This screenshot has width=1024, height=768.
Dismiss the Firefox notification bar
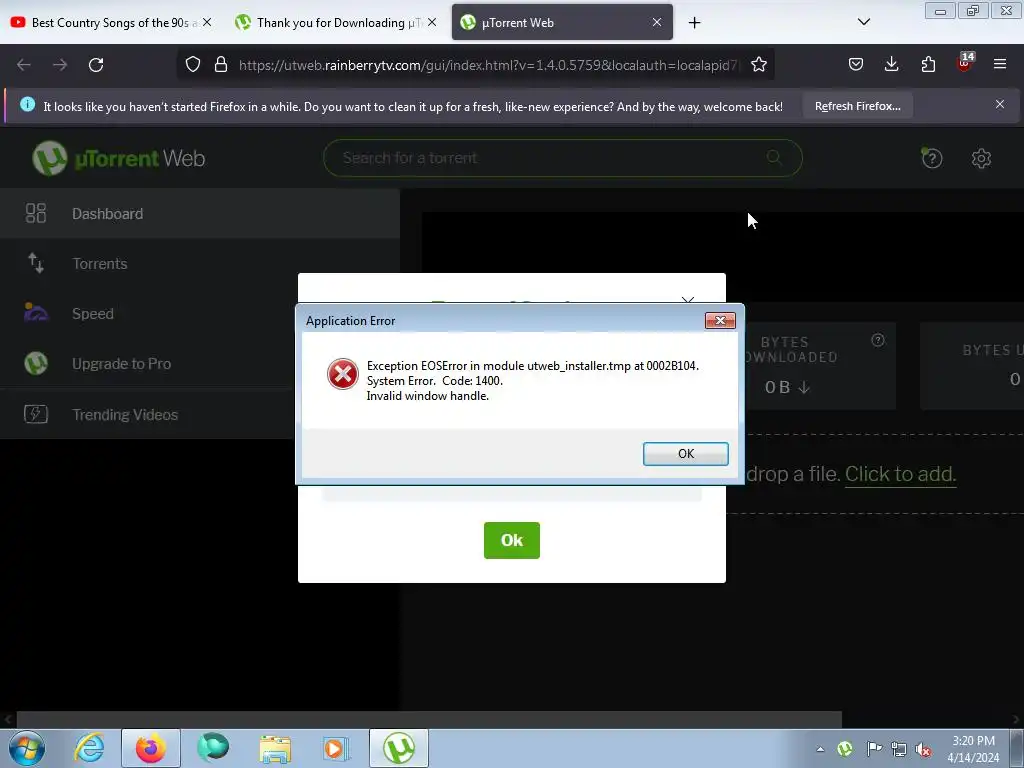click(x=1000, y=104)
